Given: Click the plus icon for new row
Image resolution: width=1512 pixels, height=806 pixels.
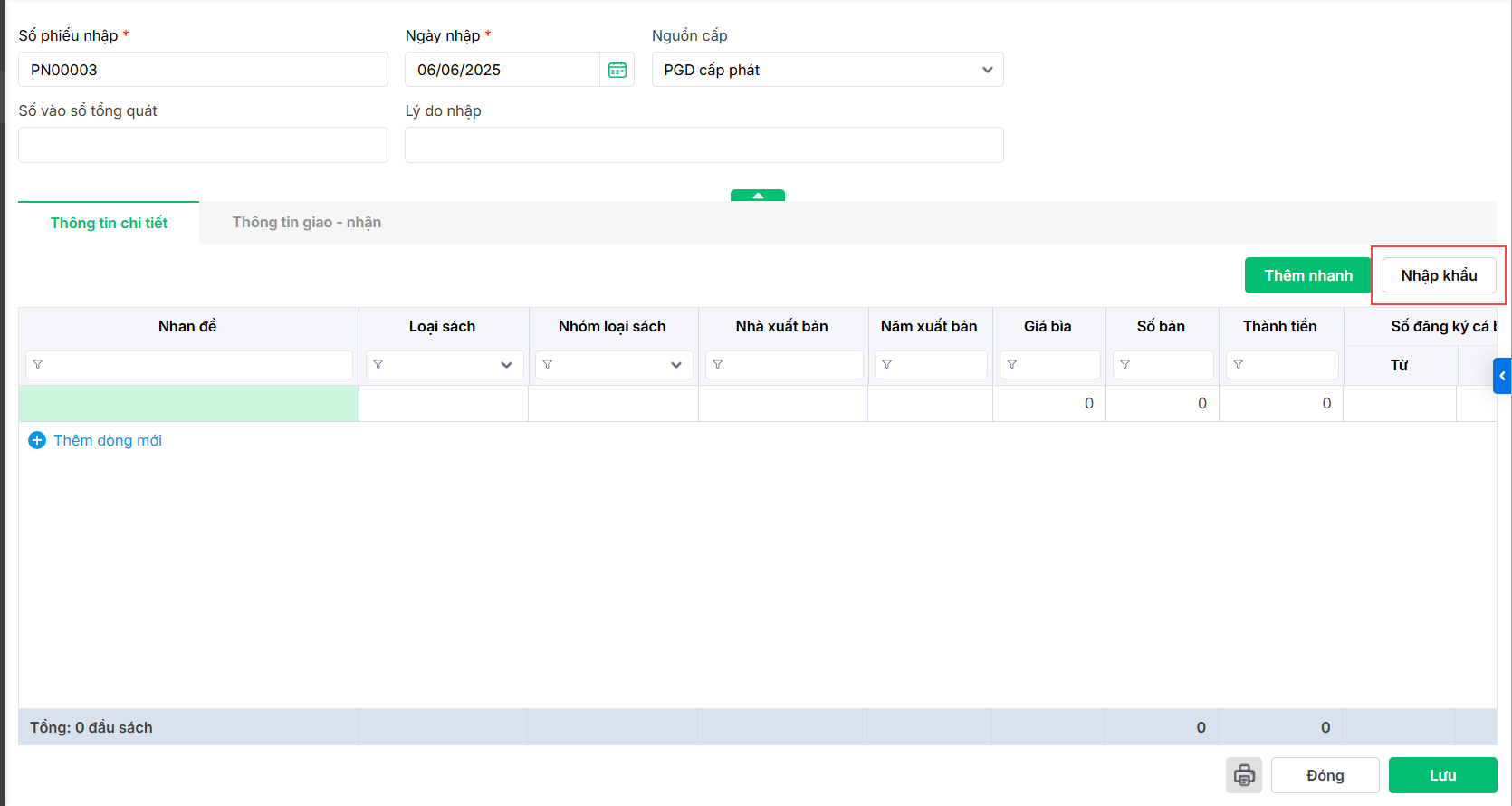Looking at the screenshot, I should pos(37,440).
